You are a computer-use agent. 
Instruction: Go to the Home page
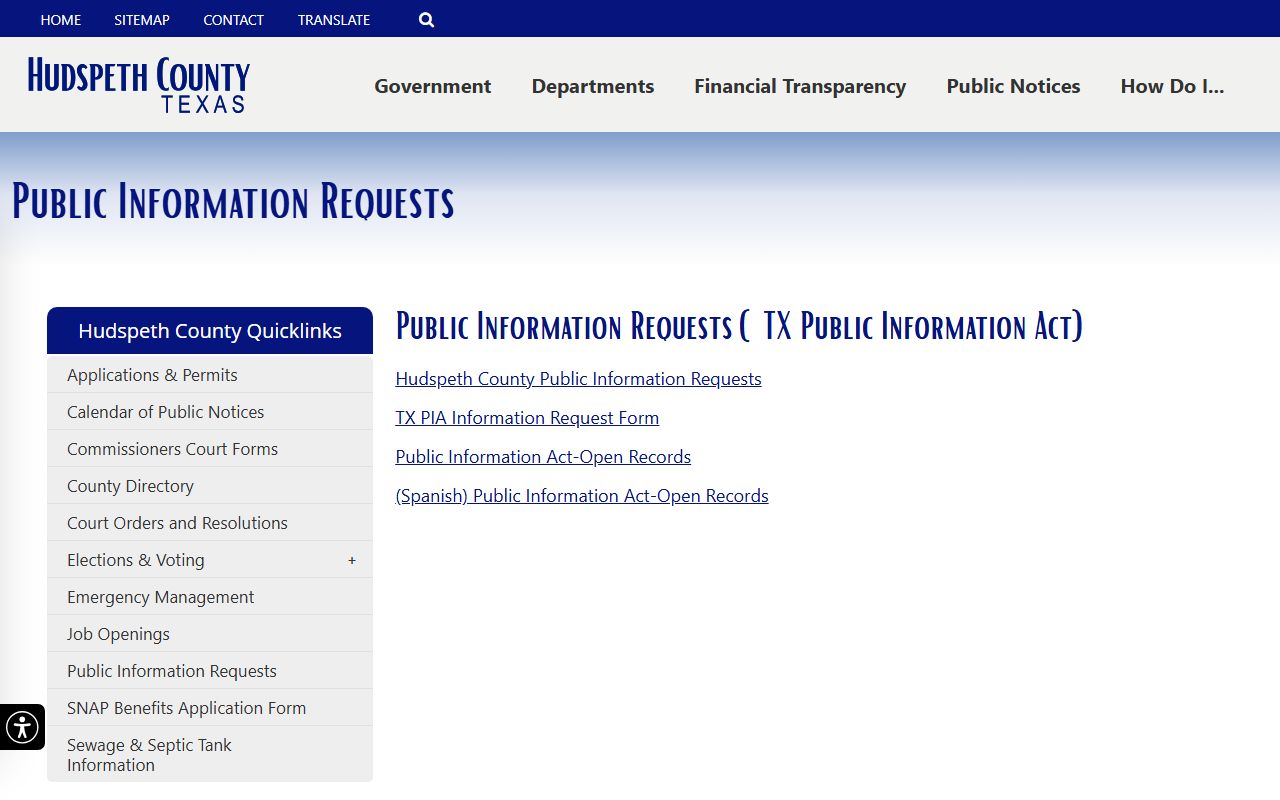pyautogui.click(x=61, y=20)
